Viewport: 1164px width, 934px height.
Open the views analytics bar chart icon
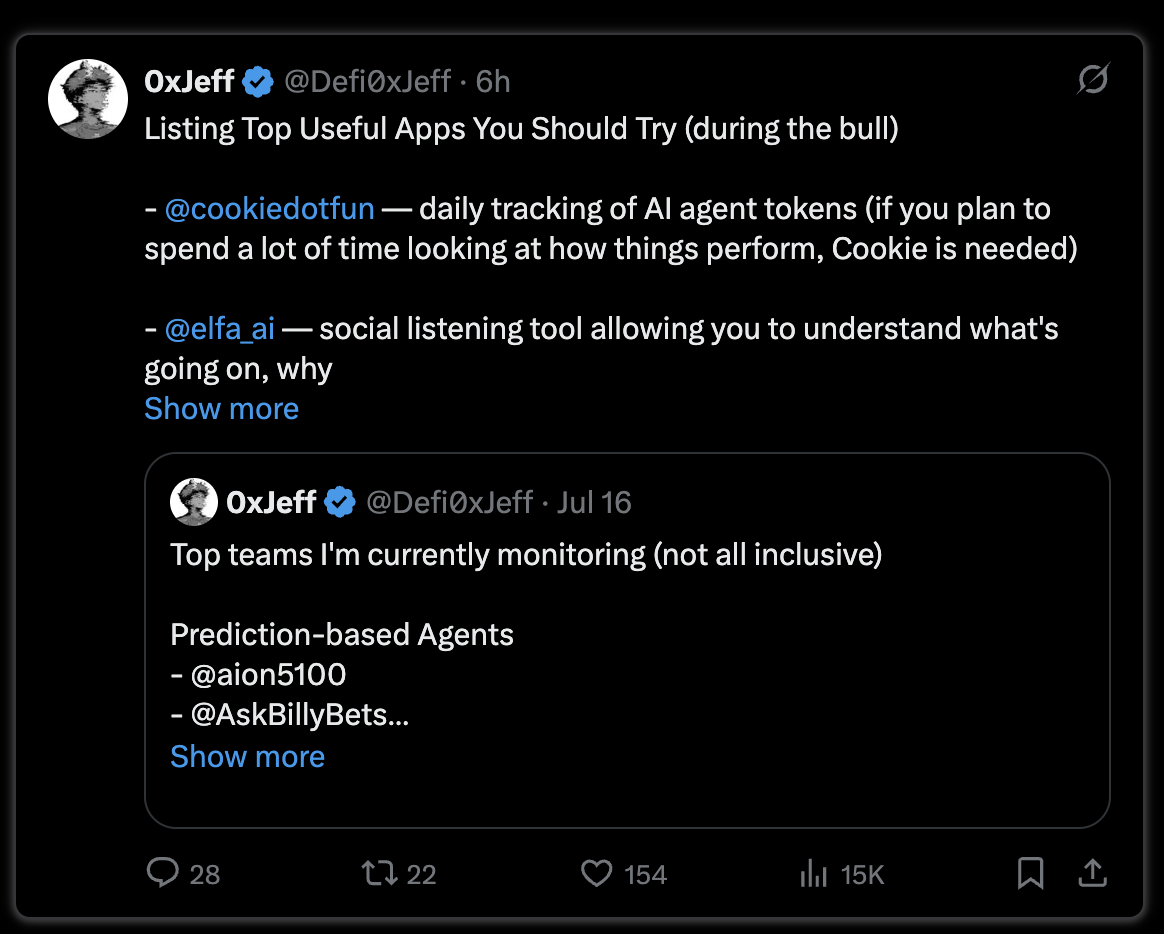coord(814,873)
